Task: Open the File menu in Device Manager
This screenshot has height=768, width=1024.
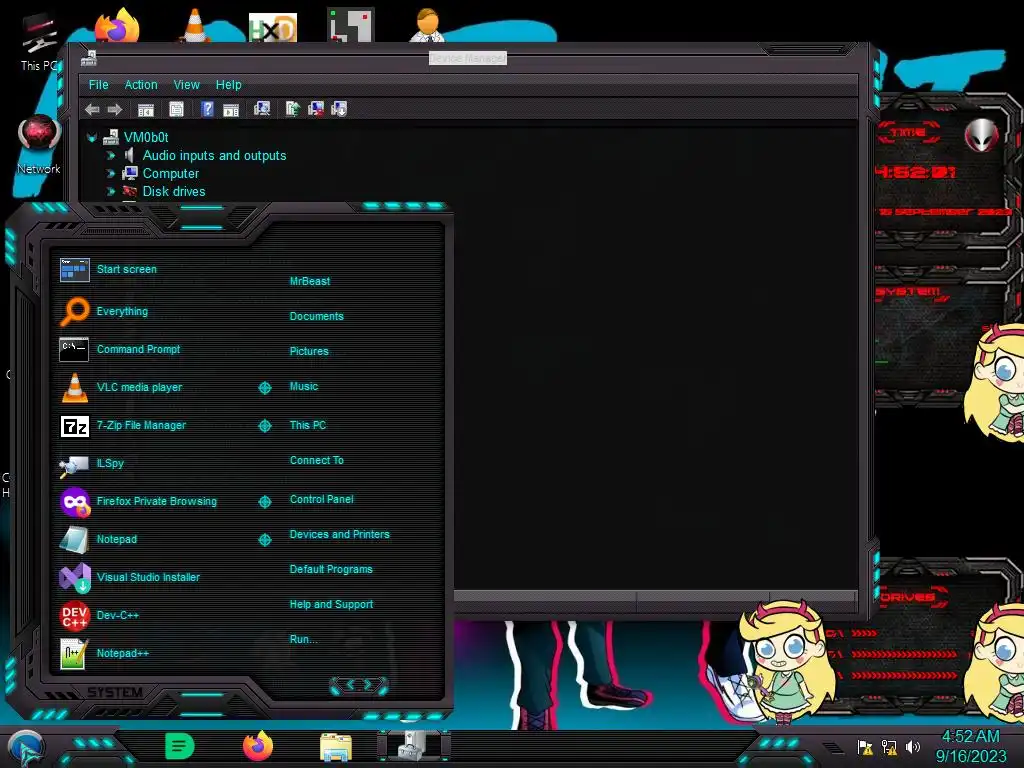Action: tap(99, 85)
